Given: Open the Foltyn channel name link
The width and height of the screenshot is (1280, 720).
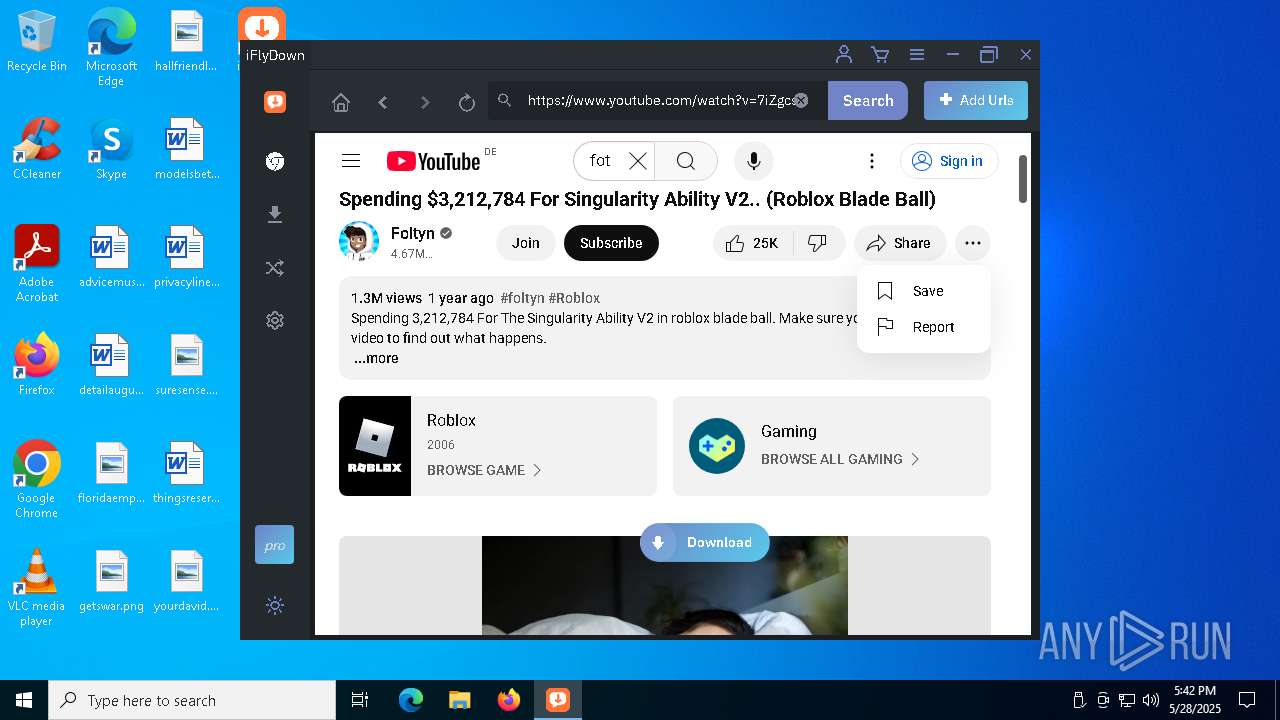Looking at the screenshot, I should (413, 233).
